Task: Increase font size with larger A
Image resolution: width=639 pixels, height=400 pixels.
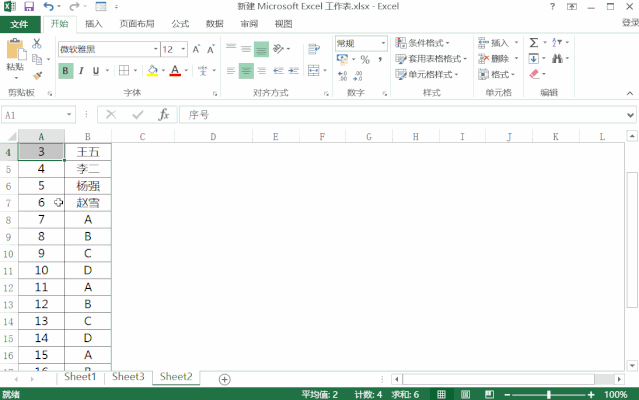Action: click(196, 49)
